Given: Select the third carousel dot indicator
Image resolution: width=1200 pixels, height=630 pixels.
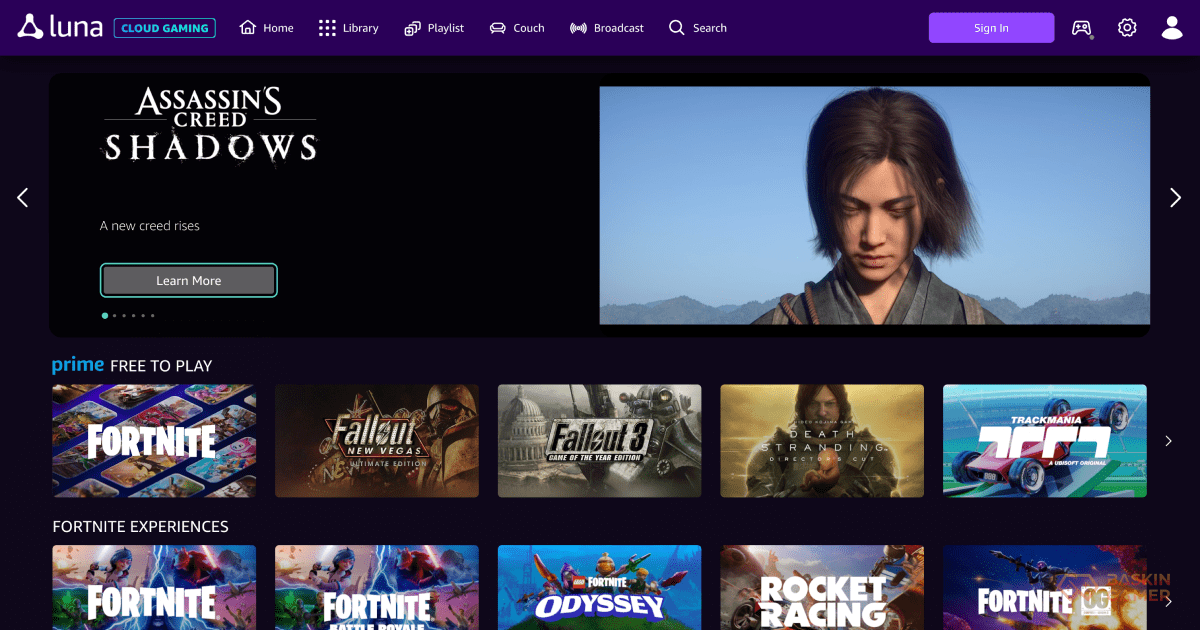Looking at the screenshot, I should tap(124, 315).
